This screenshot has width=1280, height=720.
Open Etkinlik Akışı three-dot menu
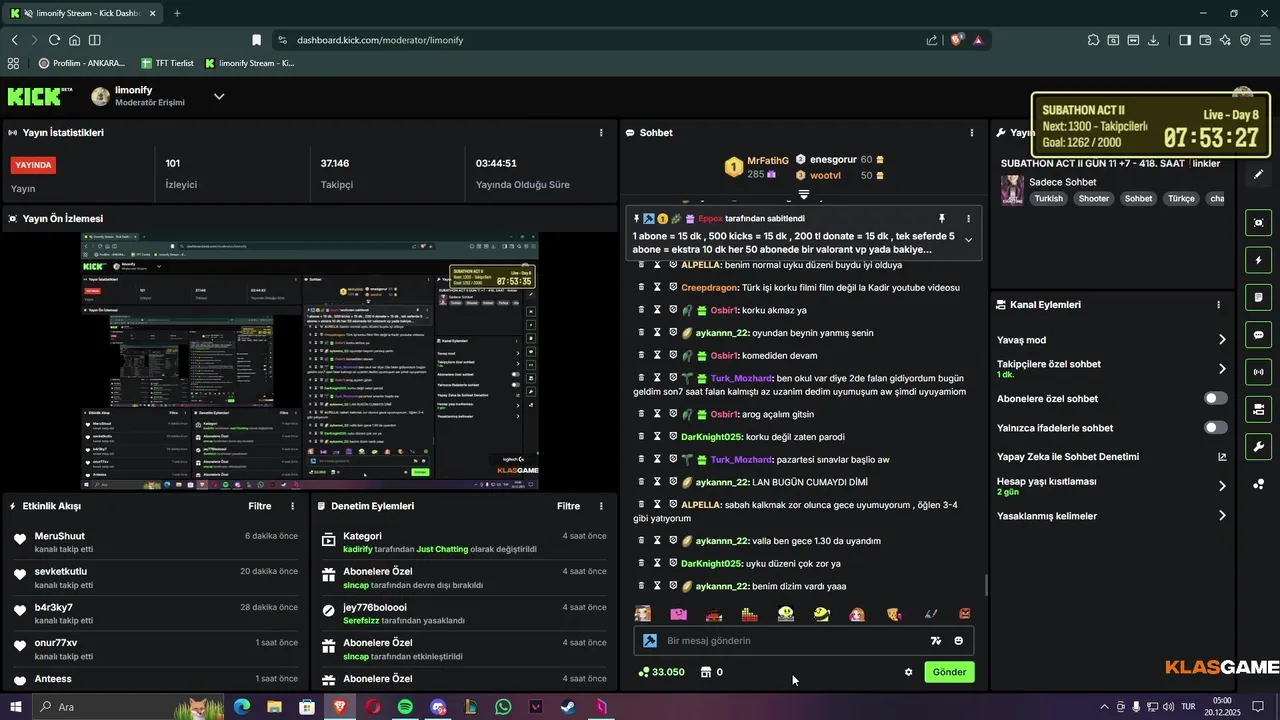(292, 506)
